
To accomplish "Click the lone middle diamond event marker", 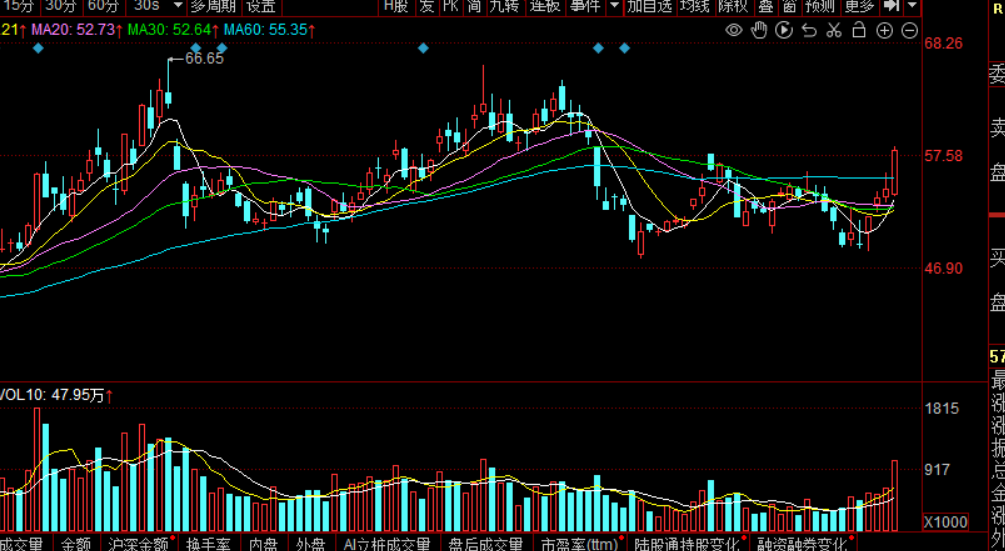I will click(423, 48).
